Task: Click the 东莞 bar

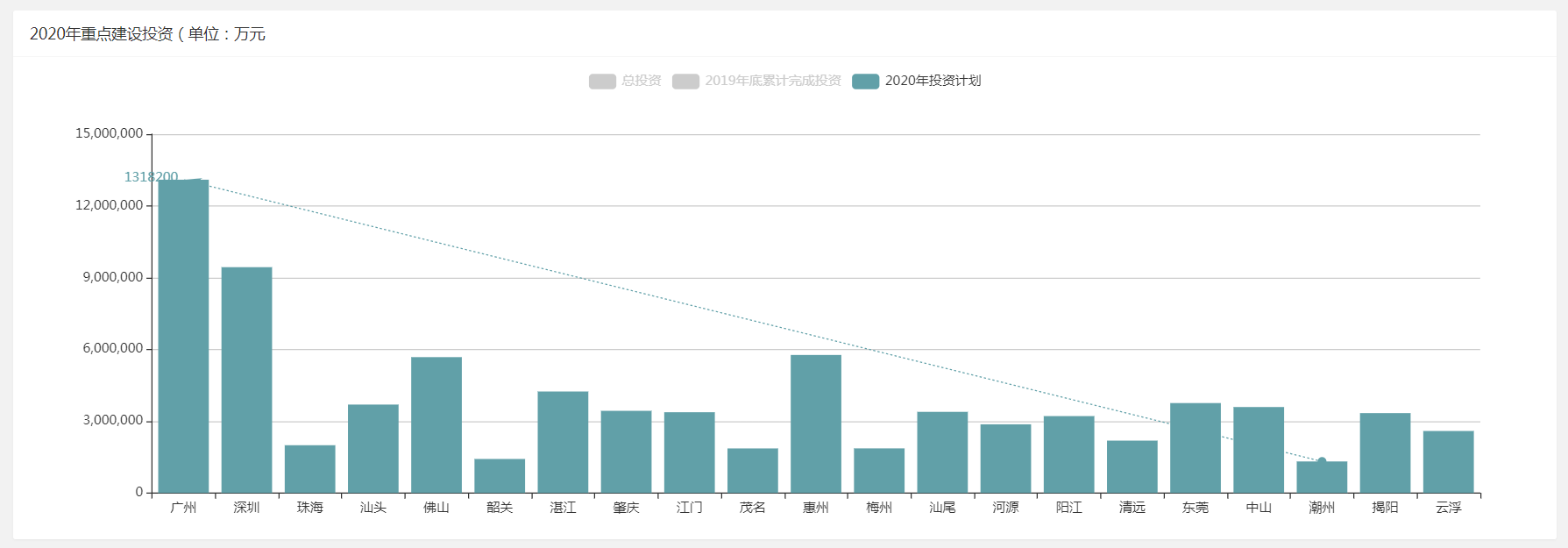Action: (x=1196, y=448)
